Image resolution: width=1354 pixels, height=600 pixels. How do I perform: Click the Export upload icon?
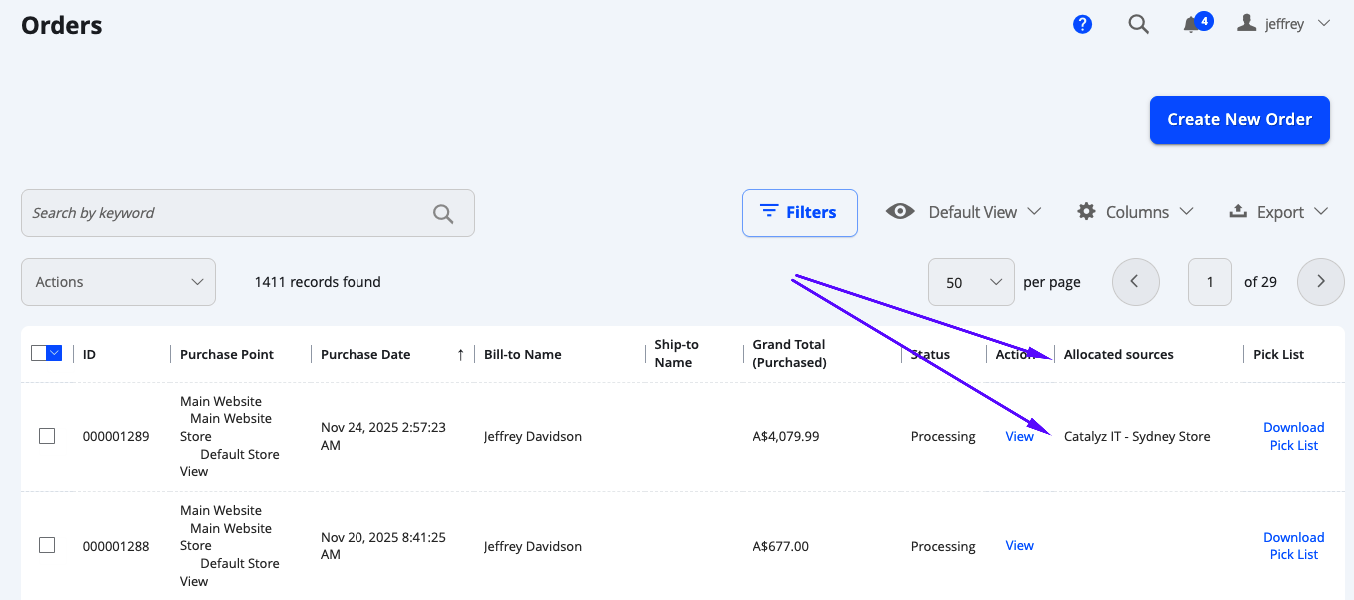coord(1238,211)
